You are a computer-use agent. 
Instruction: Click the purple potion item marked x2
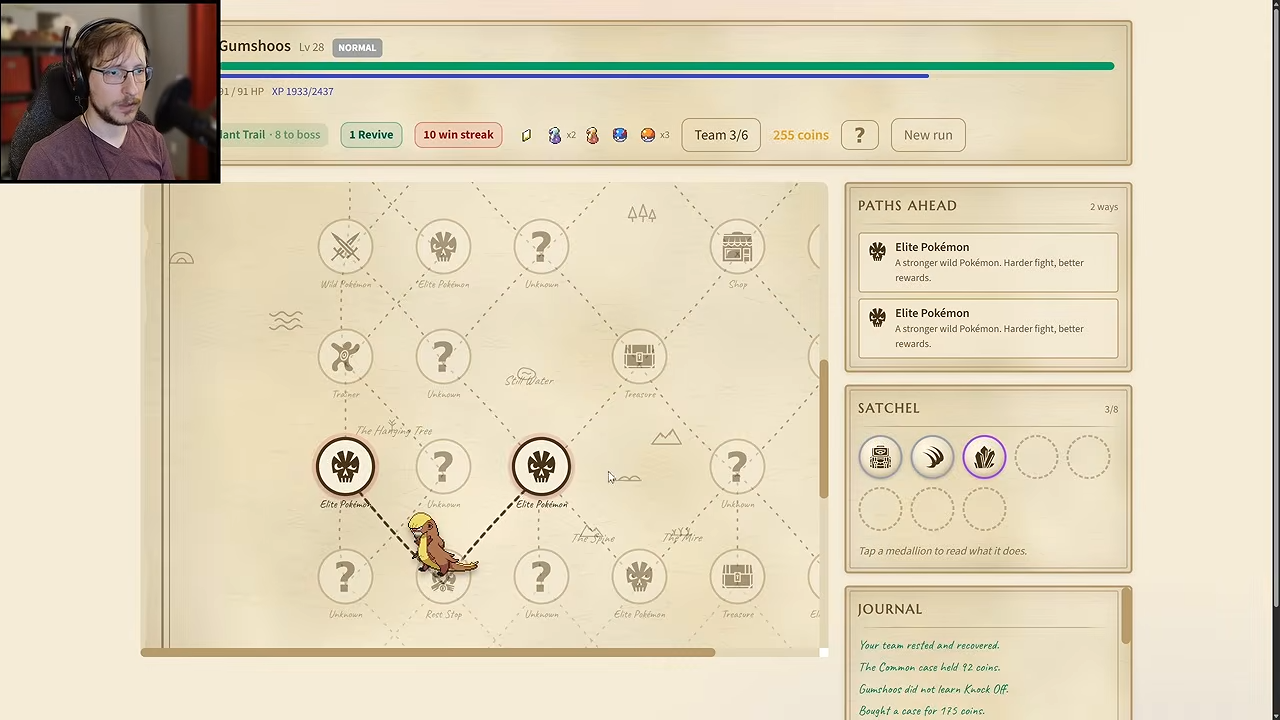click(555, 135)
